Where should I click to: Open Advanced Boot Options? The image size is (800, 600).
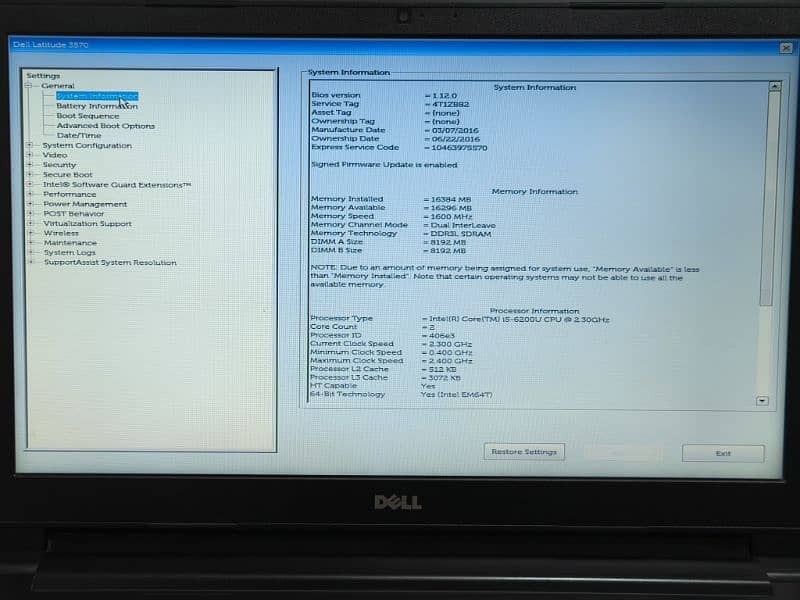pos(105,126)
